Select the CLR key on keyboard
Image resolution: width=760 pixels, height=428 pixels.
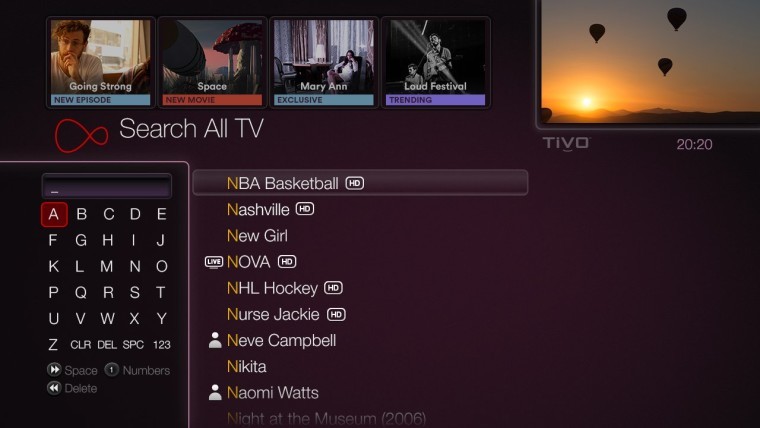[x=80, y=345]
